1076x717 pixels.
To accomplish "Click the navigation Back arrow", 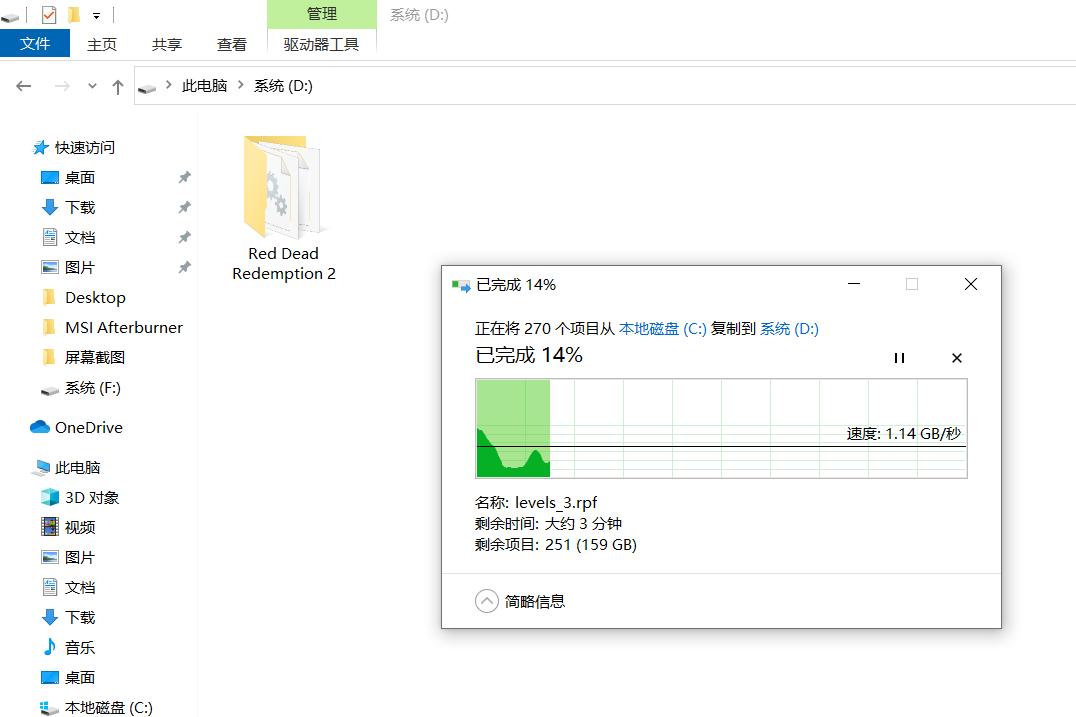I will [24, 86].
